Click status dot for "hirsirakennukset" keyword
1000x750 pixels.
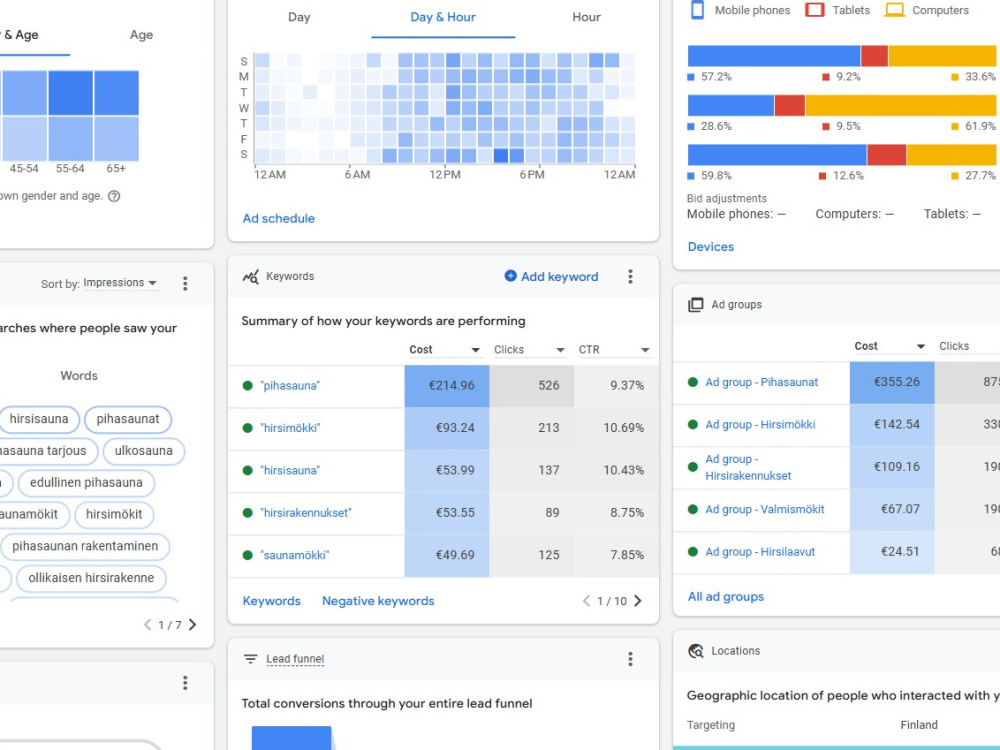pyautogui.click(x=247, y=513)
